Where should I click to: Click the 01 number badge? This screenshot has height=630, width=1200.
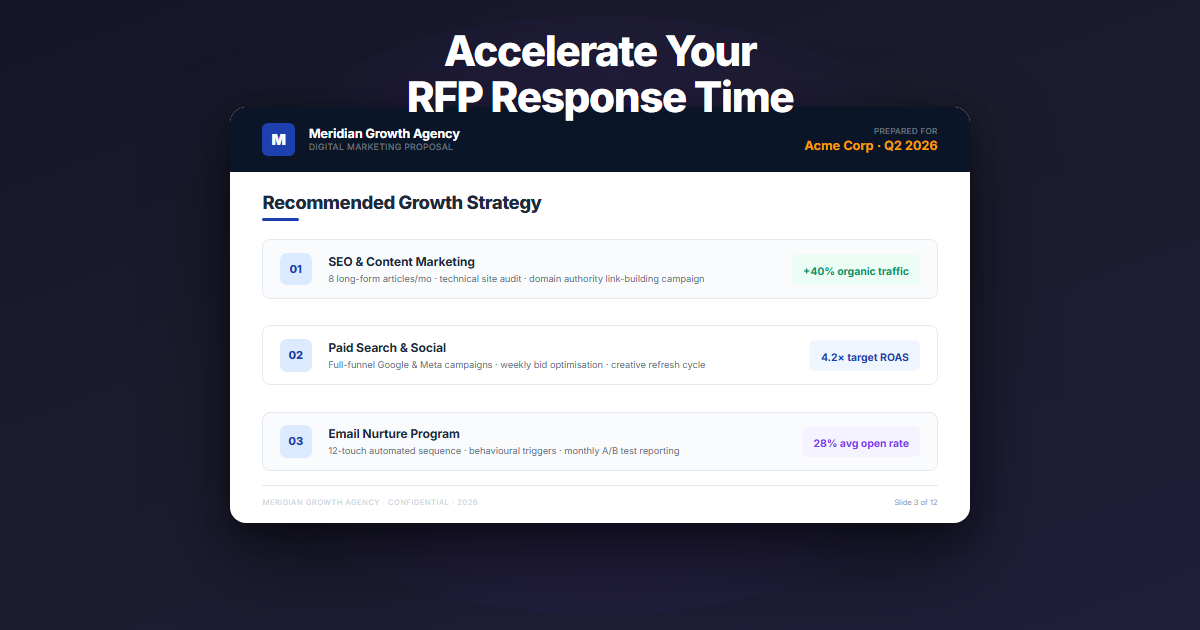click(296, 269)
